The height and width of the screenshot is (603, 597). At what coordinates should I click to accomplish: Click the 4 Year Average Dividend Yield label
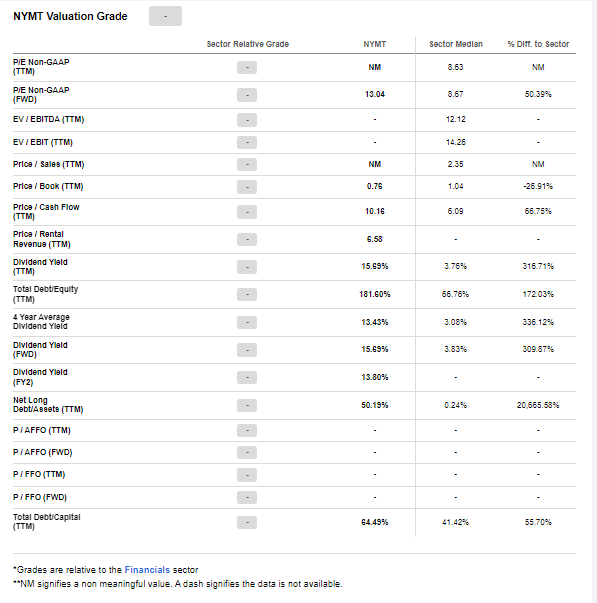pos(41,322)
